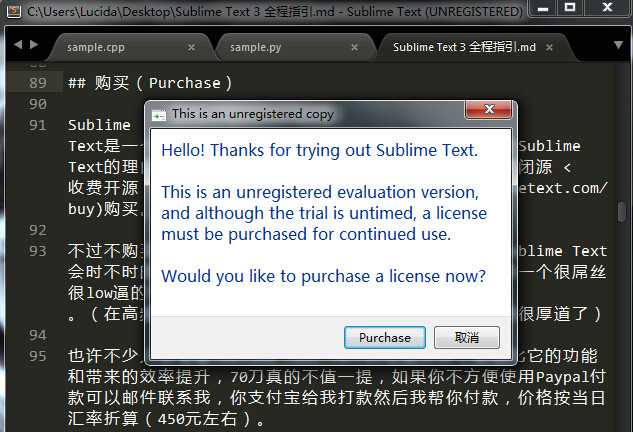The image size is (633, 432).
Task: Click line number 94 in the gutter
Action: pos(38,335)
